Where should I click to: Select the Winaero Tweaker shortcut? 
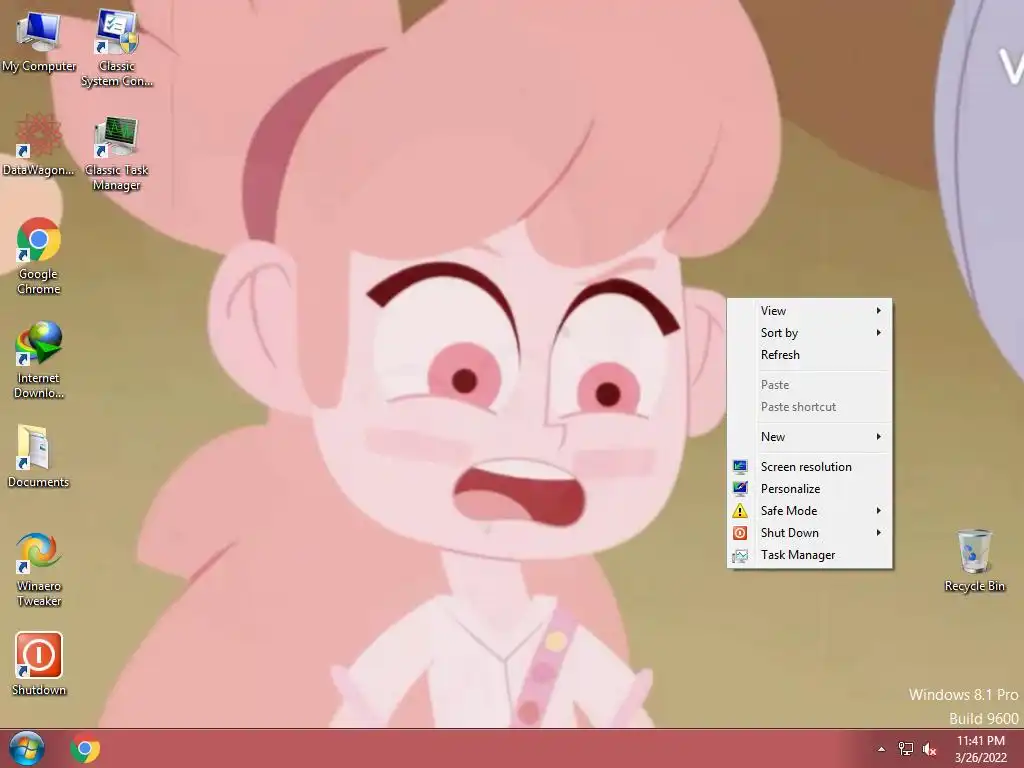tap(39, 569)
